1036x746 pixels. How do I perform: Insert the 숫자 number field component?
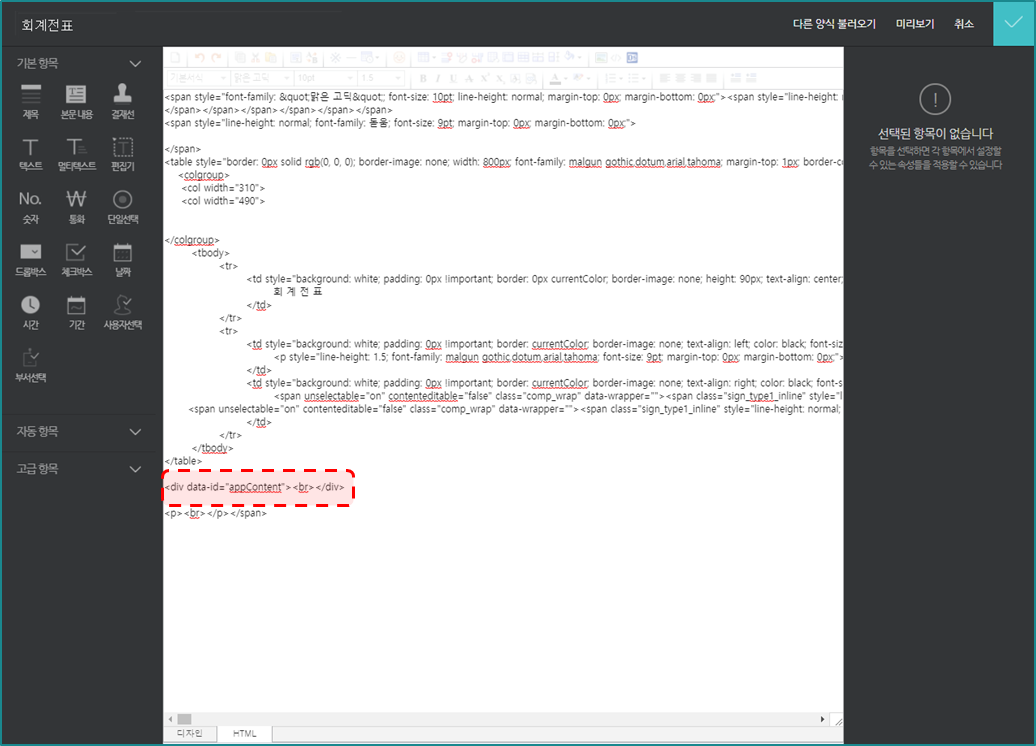31,206
